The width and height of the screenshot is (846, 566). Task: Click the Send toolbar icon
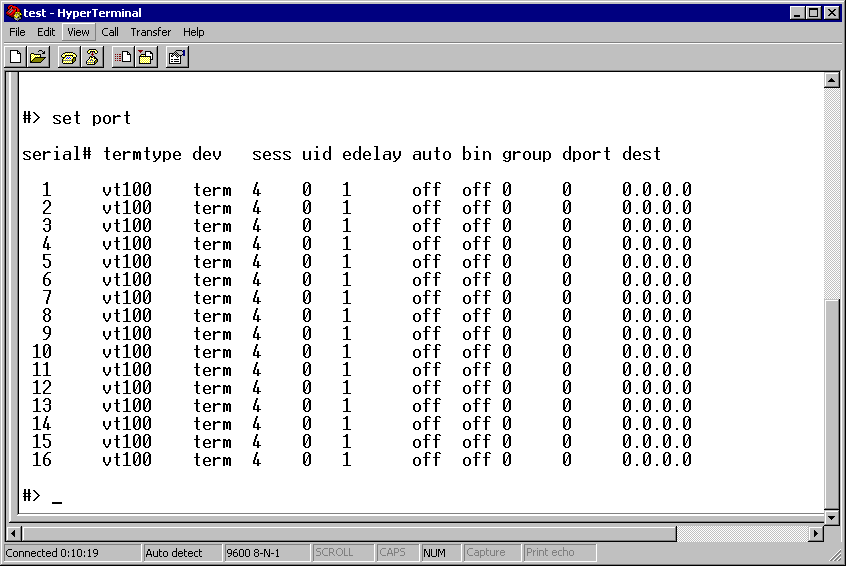pos(123,57)
